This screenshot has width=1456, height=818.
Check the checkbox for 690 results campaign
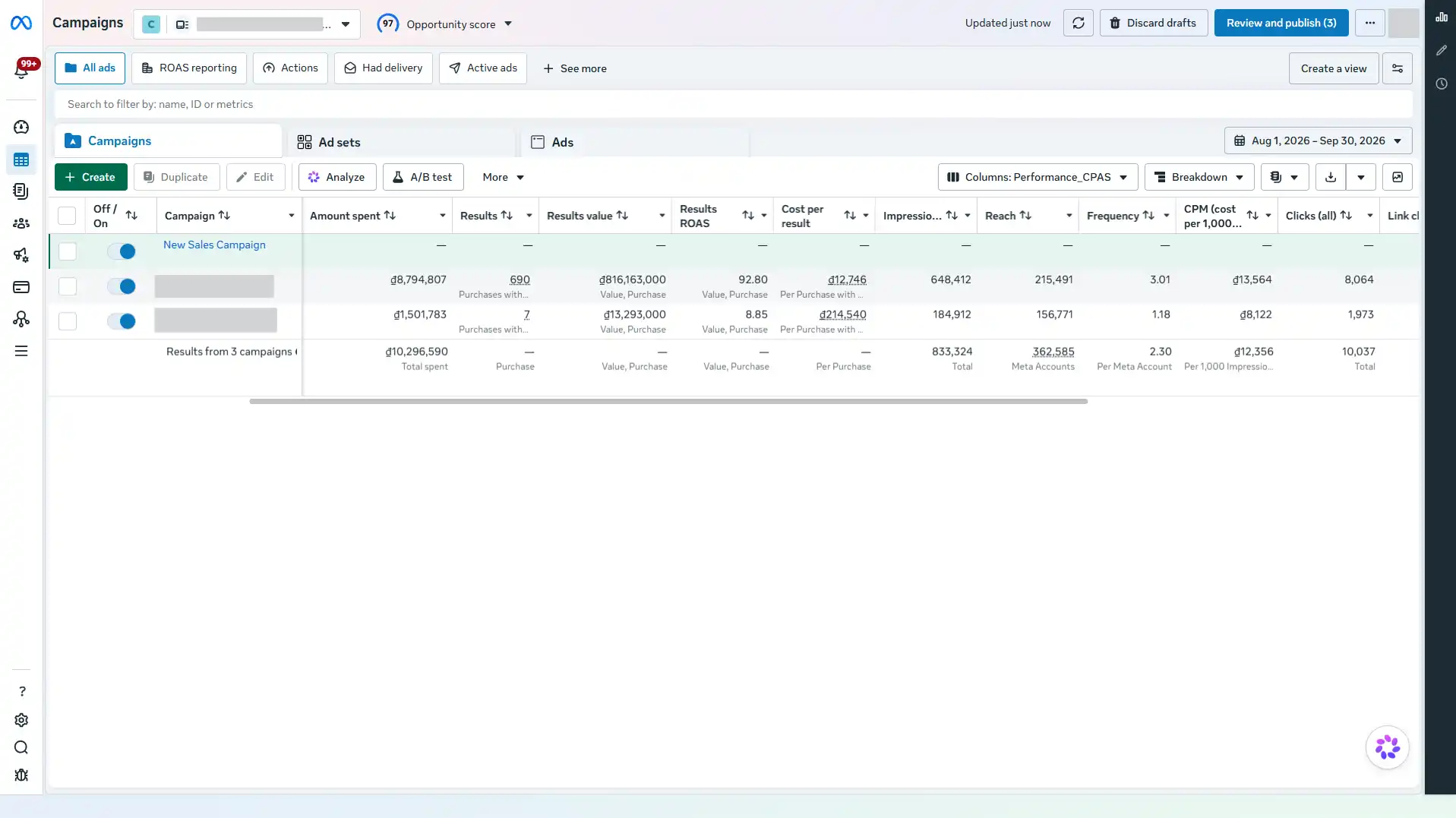point(68,286)
